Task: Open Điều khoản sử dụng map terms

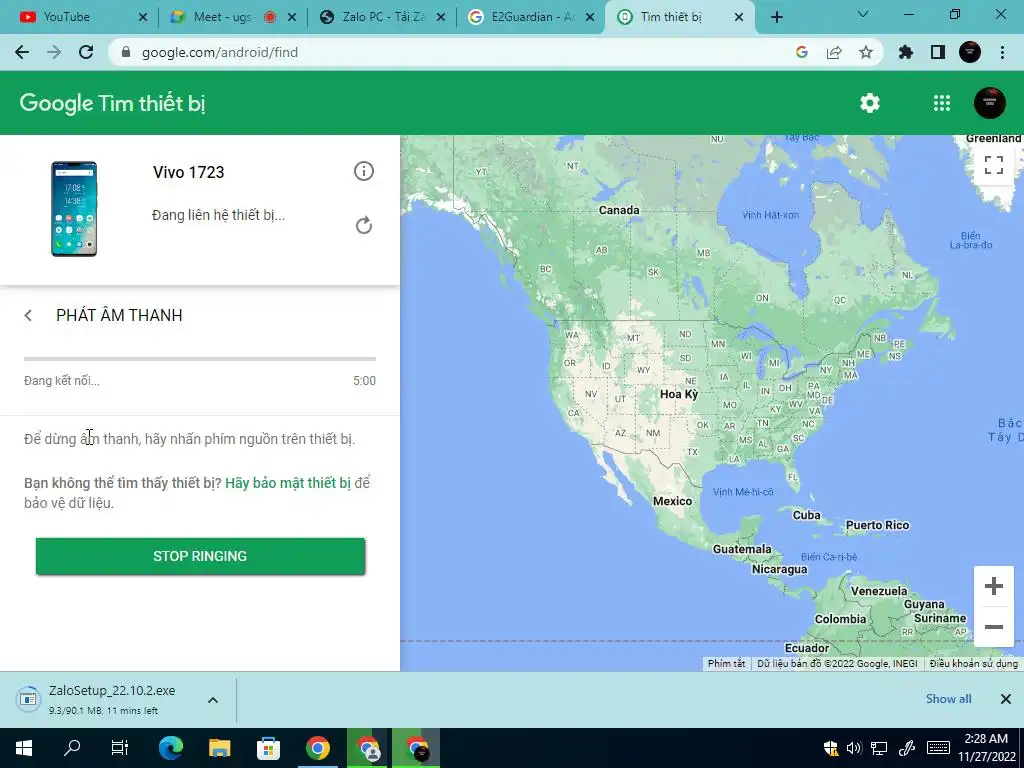Action: [x=974, y=664]
